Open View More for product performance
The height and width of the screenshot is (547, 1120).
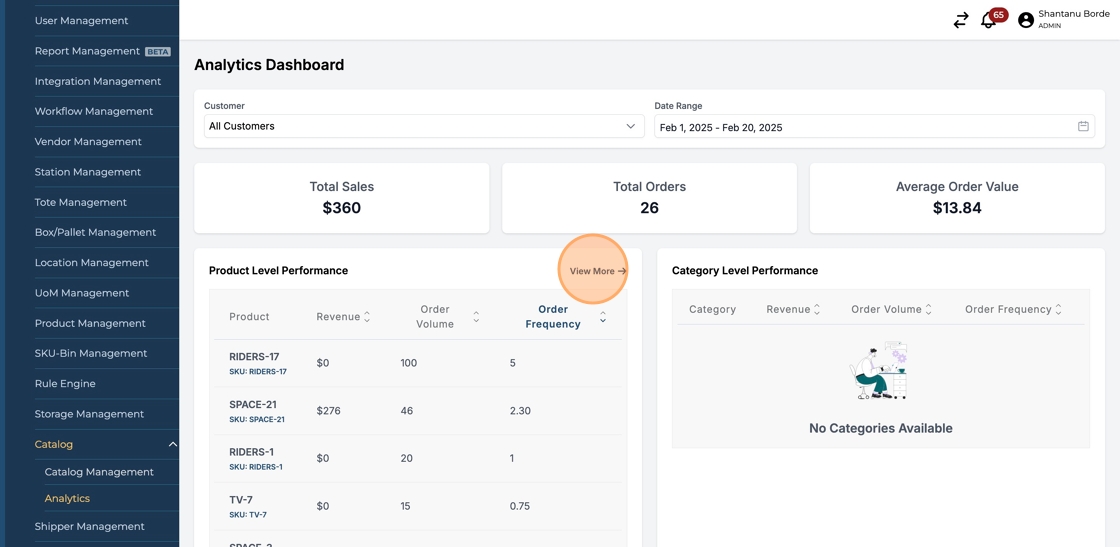pos(597,271)
